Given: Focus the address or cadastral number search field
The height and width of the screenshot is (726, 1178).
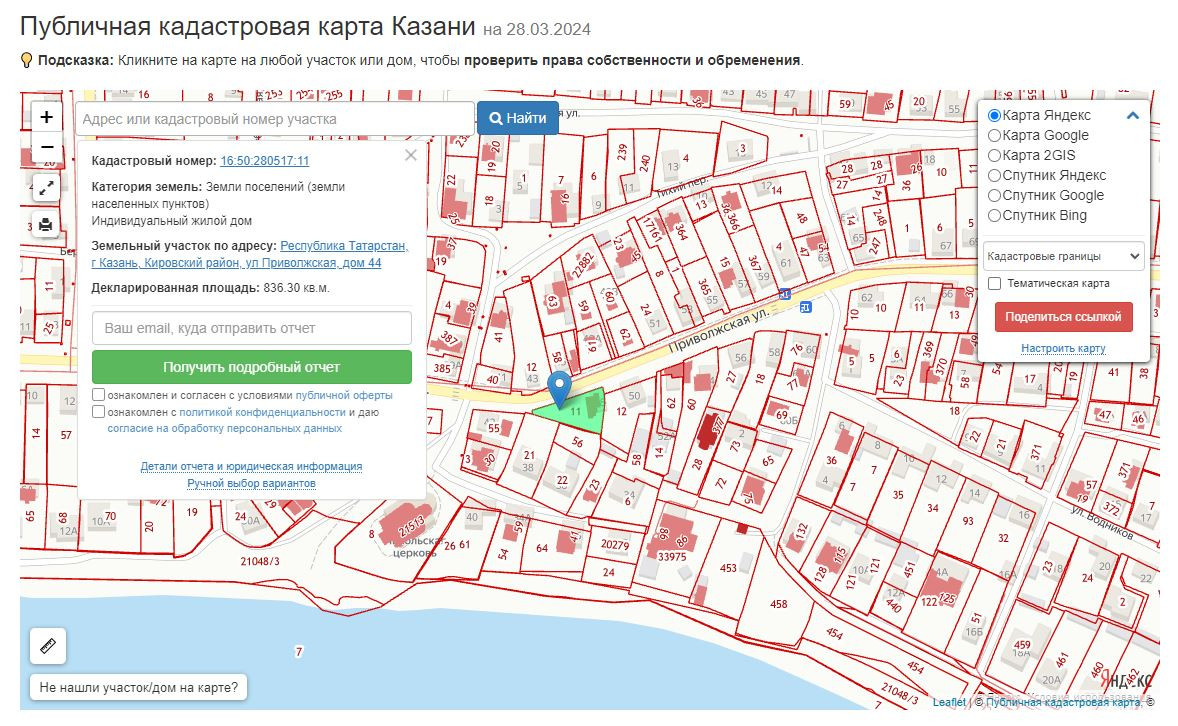Looking at the screenshot, I should 275,119.
